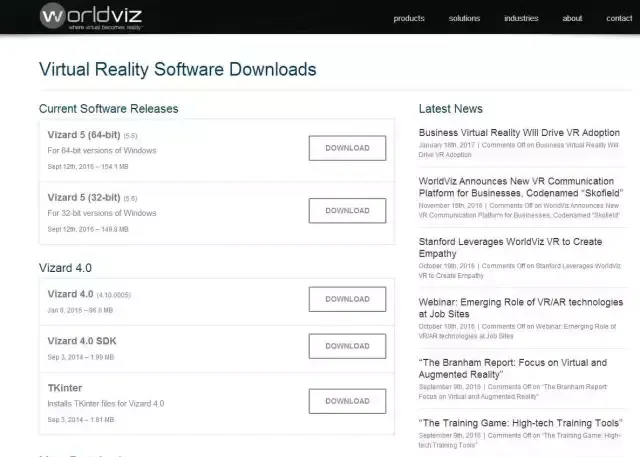
Task: Open the solutions menu
Action: pos(464,18)
